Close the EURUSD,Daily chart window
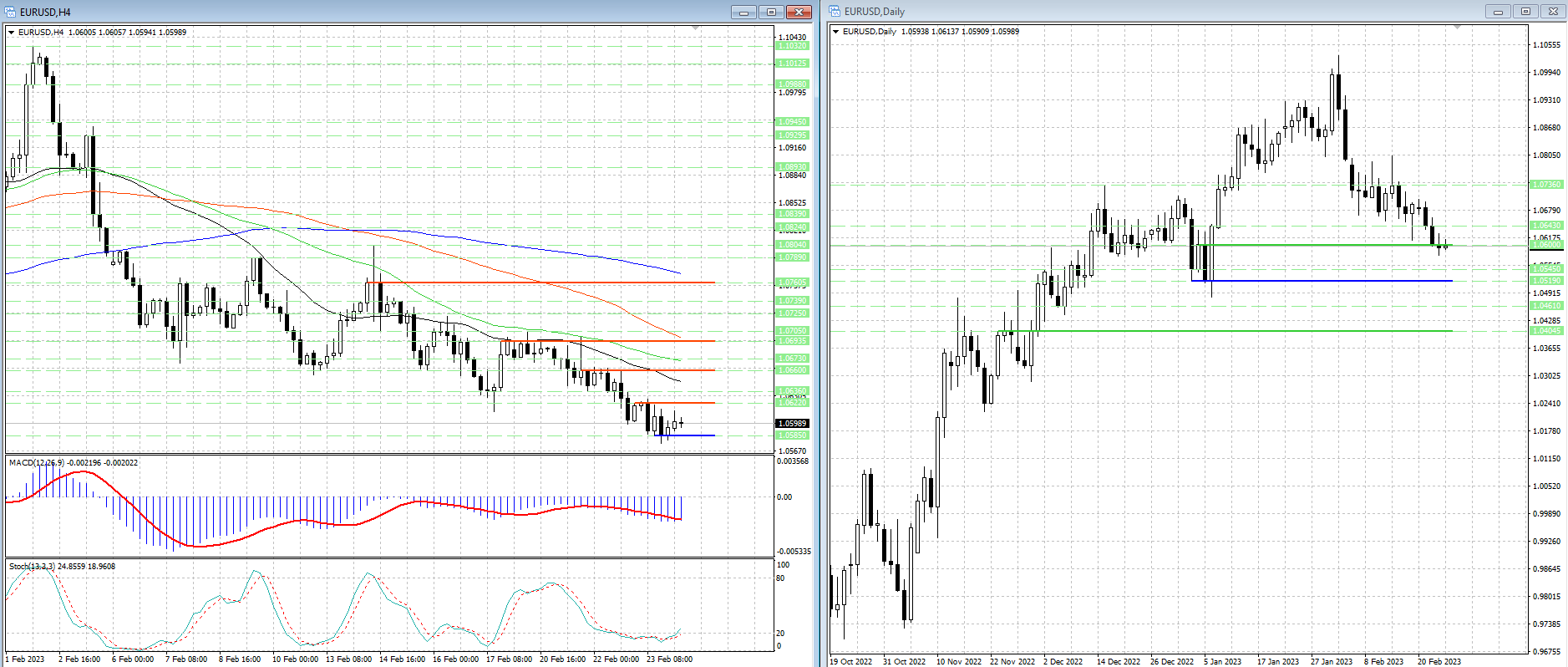Viewport: 1568px width, 667px height. (1553, 12)
